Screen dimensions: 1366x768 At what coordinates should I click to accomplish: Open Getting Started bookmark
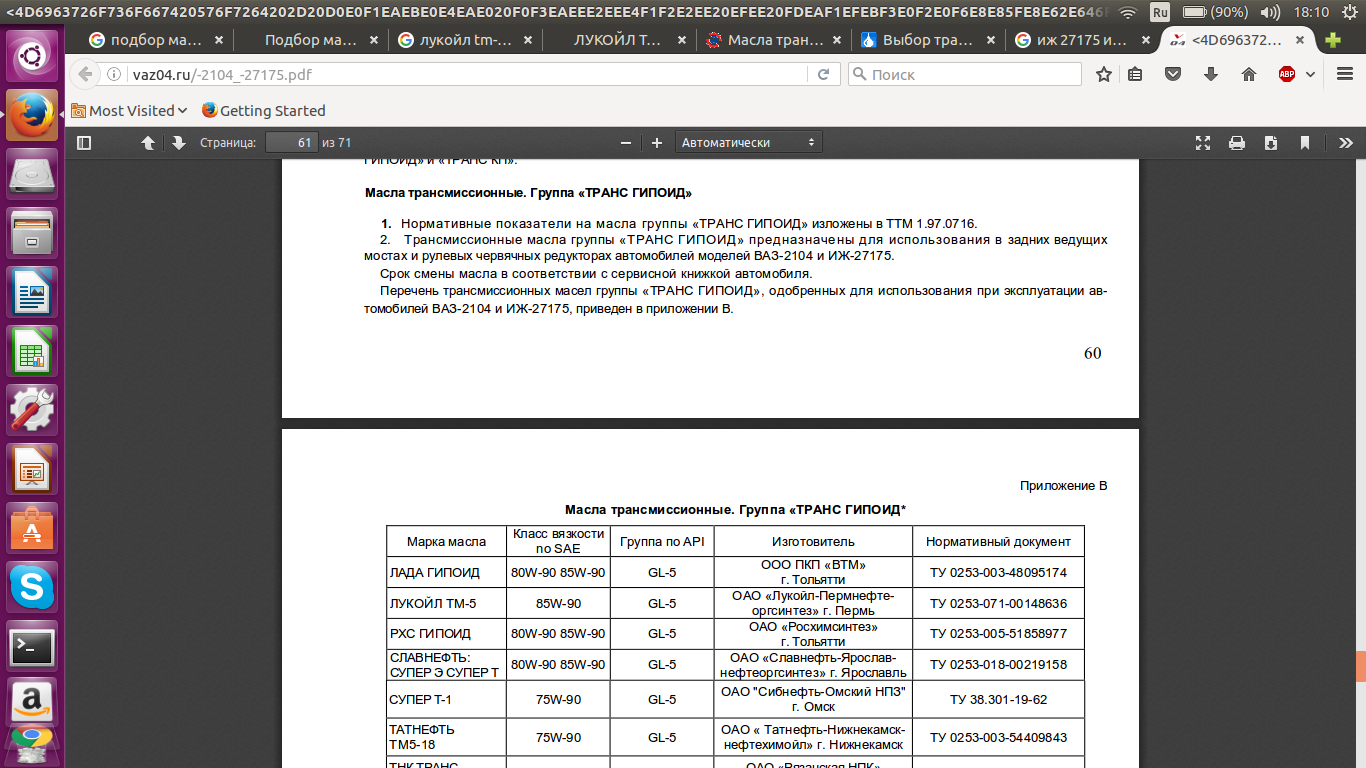pos(263,111)
